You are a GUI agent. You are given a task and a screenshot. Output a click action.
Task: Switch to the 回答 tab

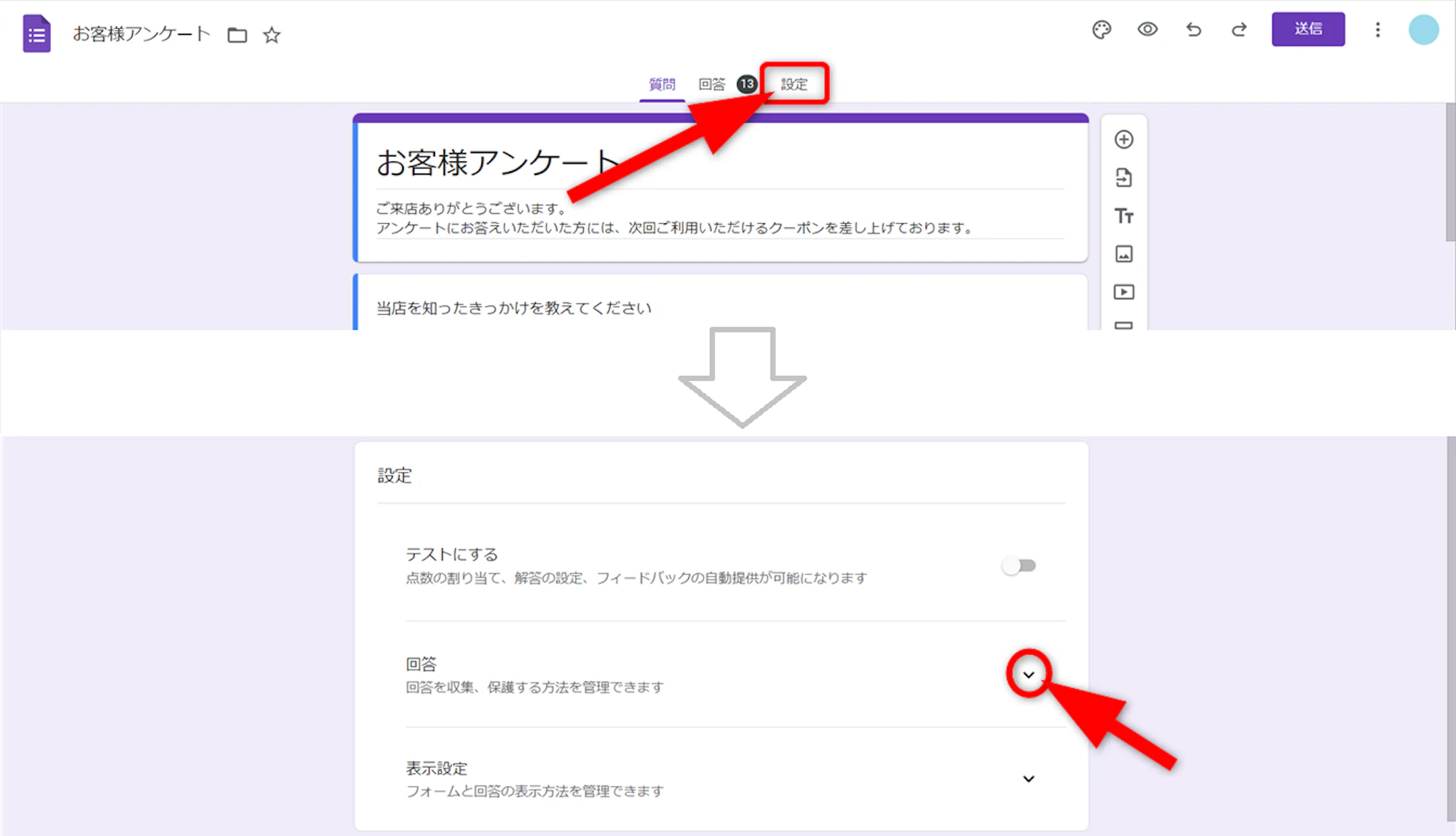pyautogui.click(x=712, y=85)
